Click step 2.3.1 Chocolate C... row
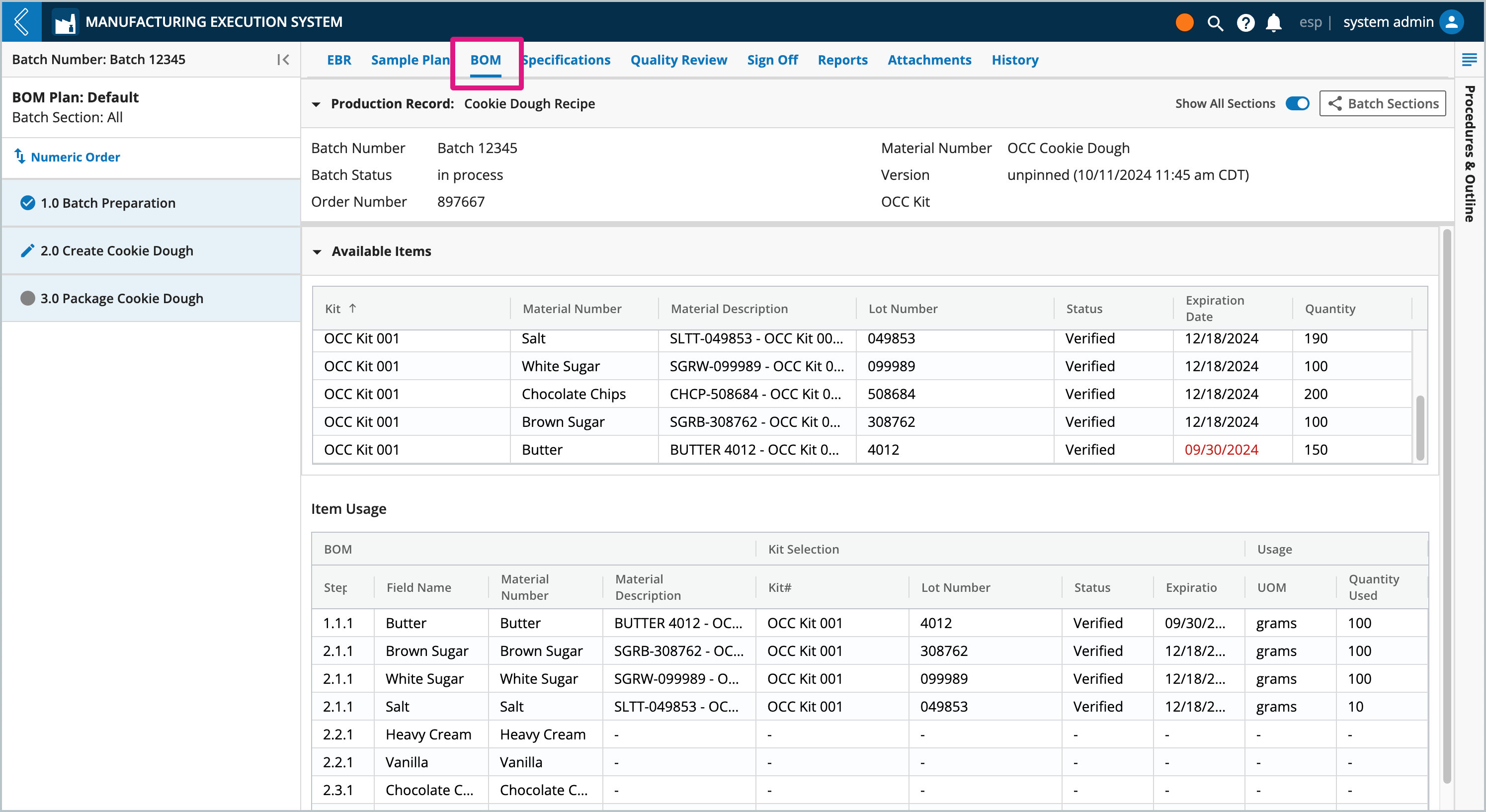Screen dimensions: 1486x812 869,789
